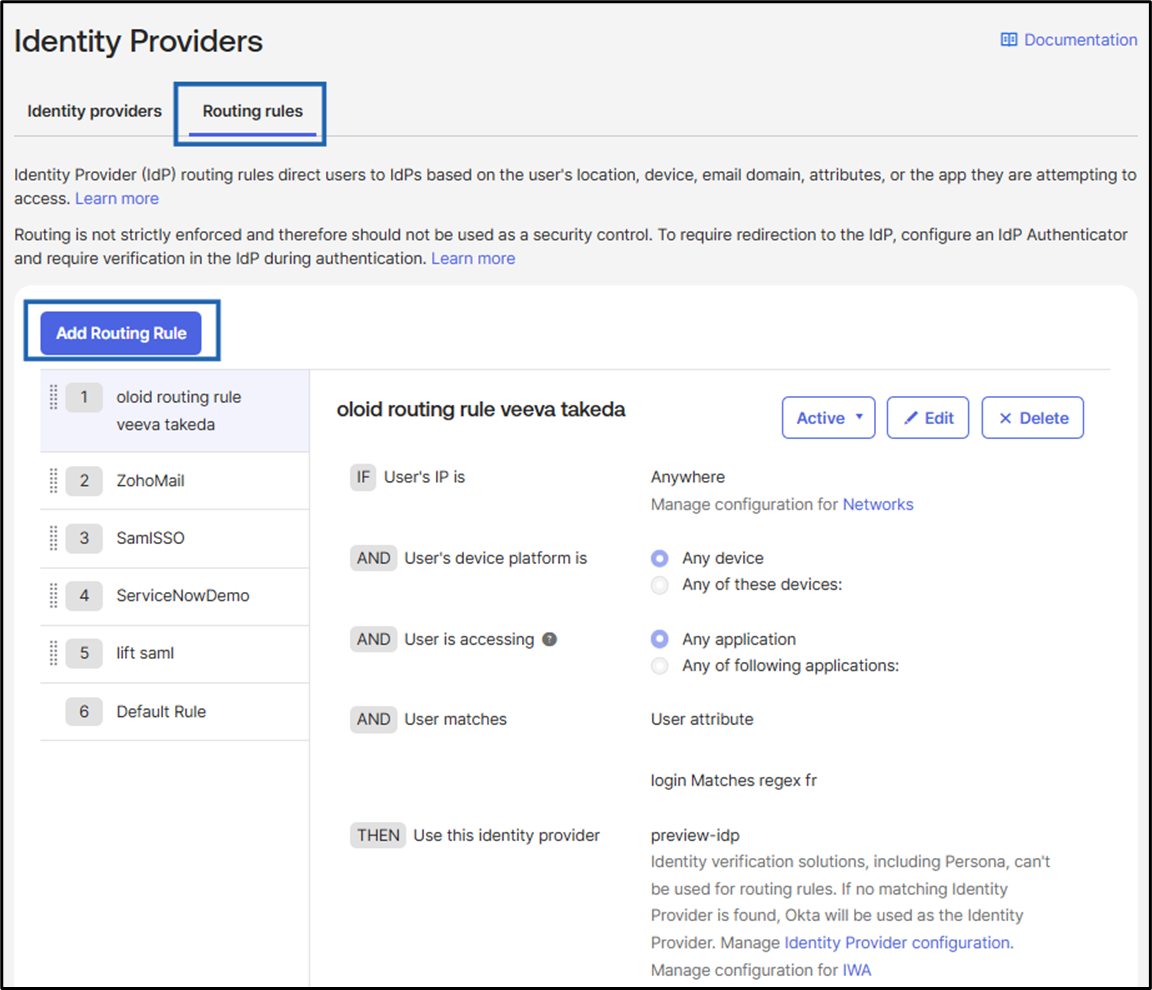Click X icon in Delete button
Viewport: 1152px width, 990px height.
coord(1006,418)
